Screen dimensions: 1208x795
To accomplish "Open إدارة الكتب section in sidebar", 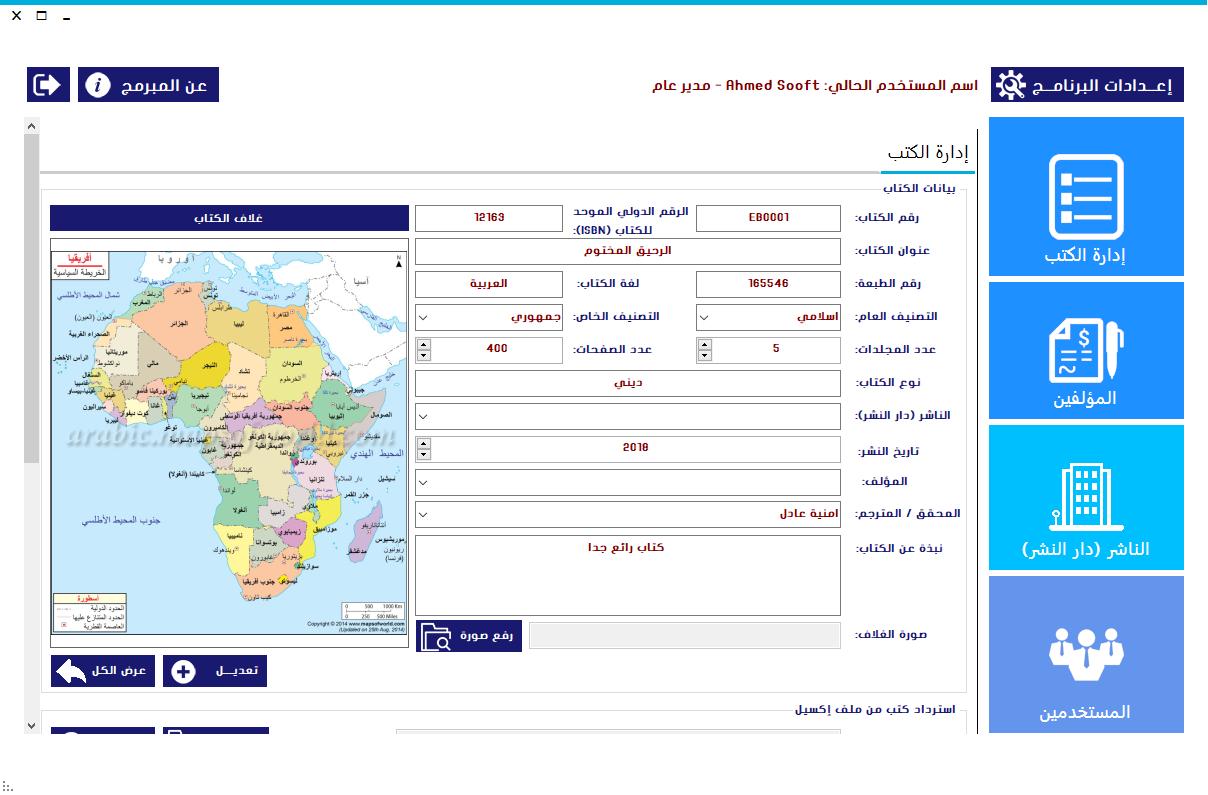I will (x=1086, y=197).
